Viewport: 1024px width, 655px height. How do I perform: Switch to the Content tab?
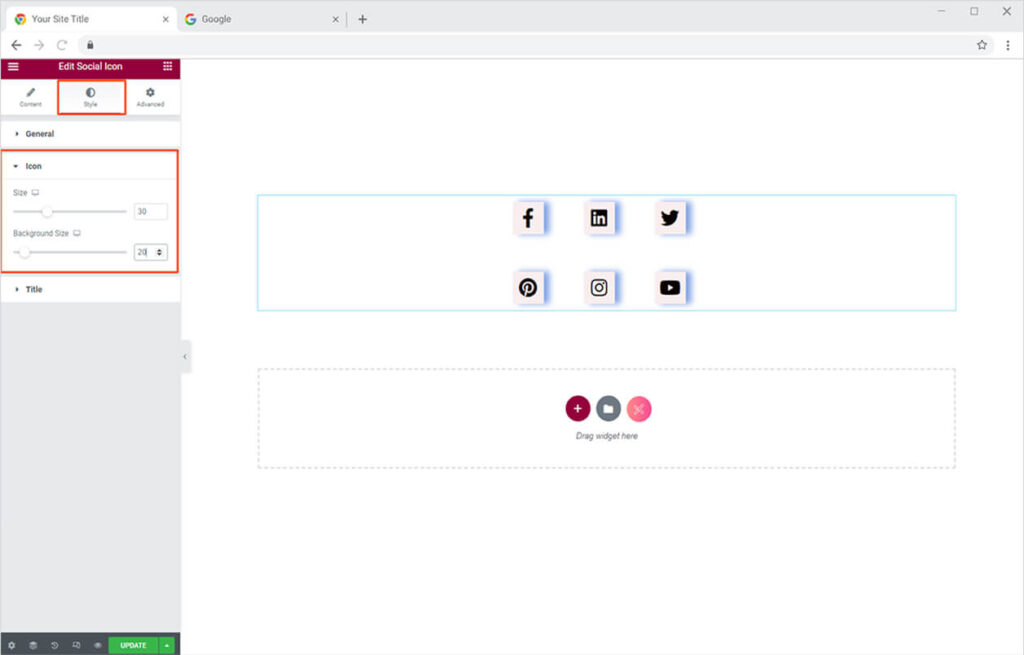coord(30,97)
